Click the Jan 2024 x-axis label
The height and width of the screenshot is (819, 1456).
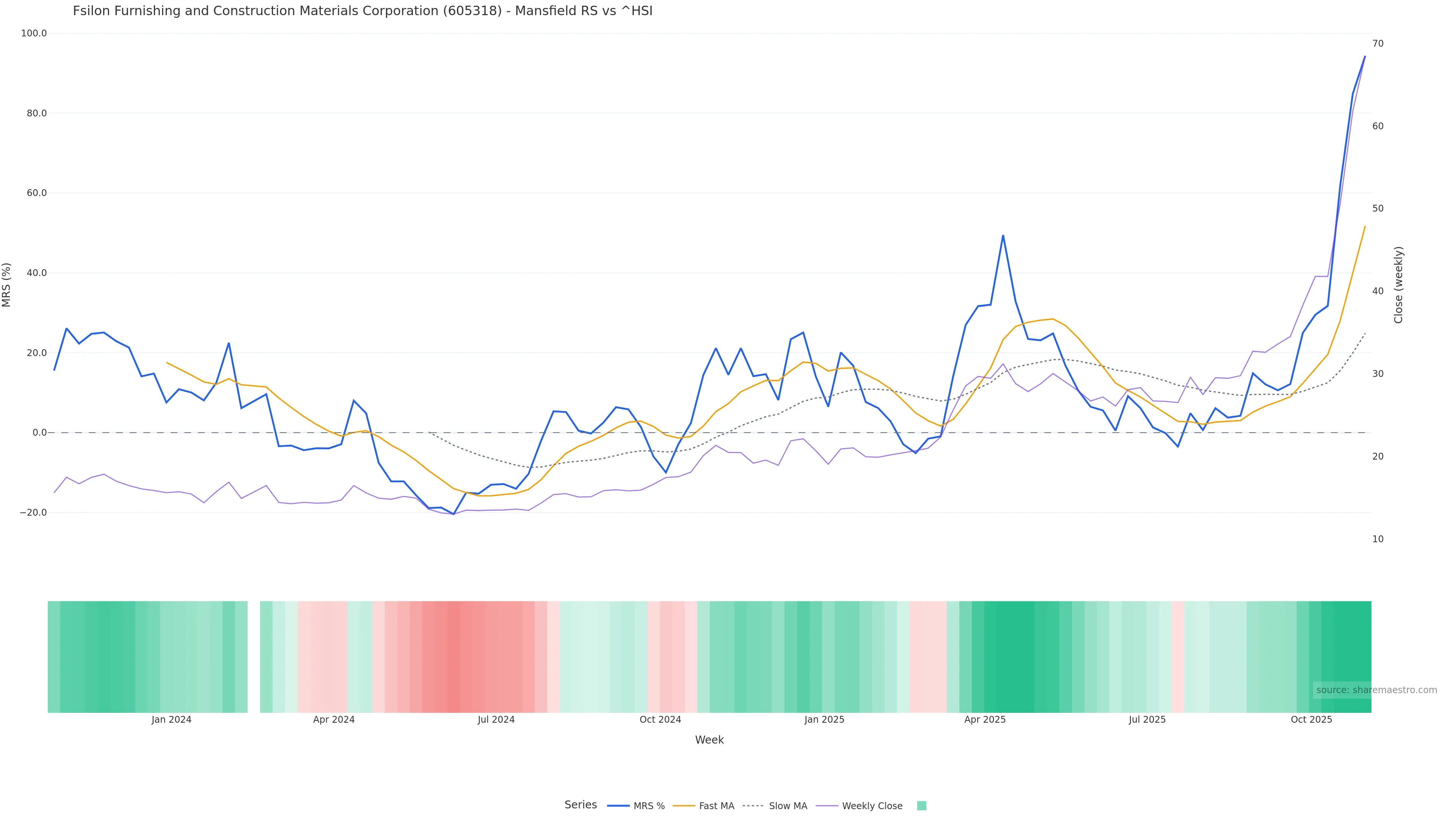click(171, 720)
